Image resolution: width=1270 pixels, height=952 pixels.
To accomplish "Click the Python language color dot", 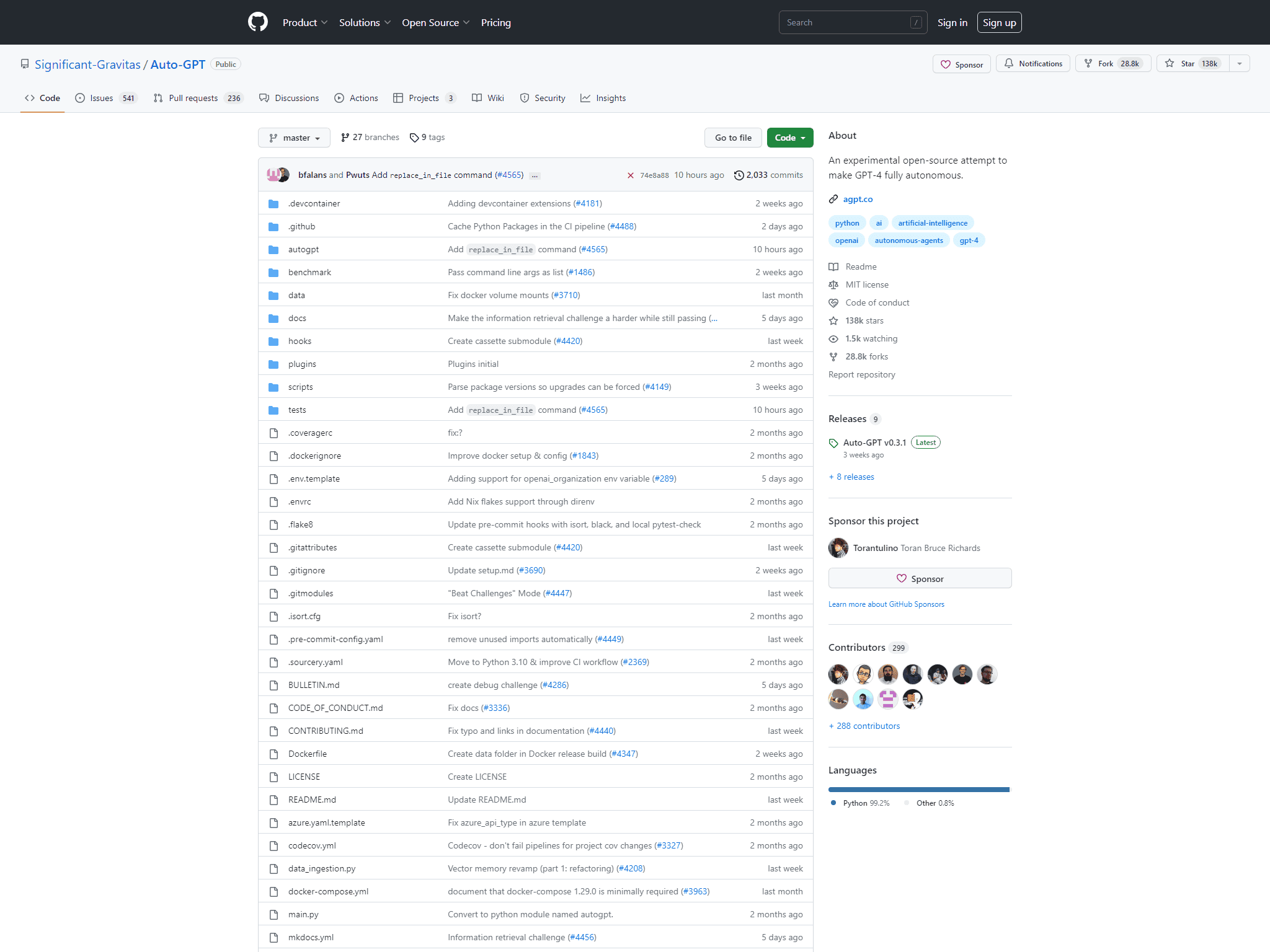I will tap(833, 803).
